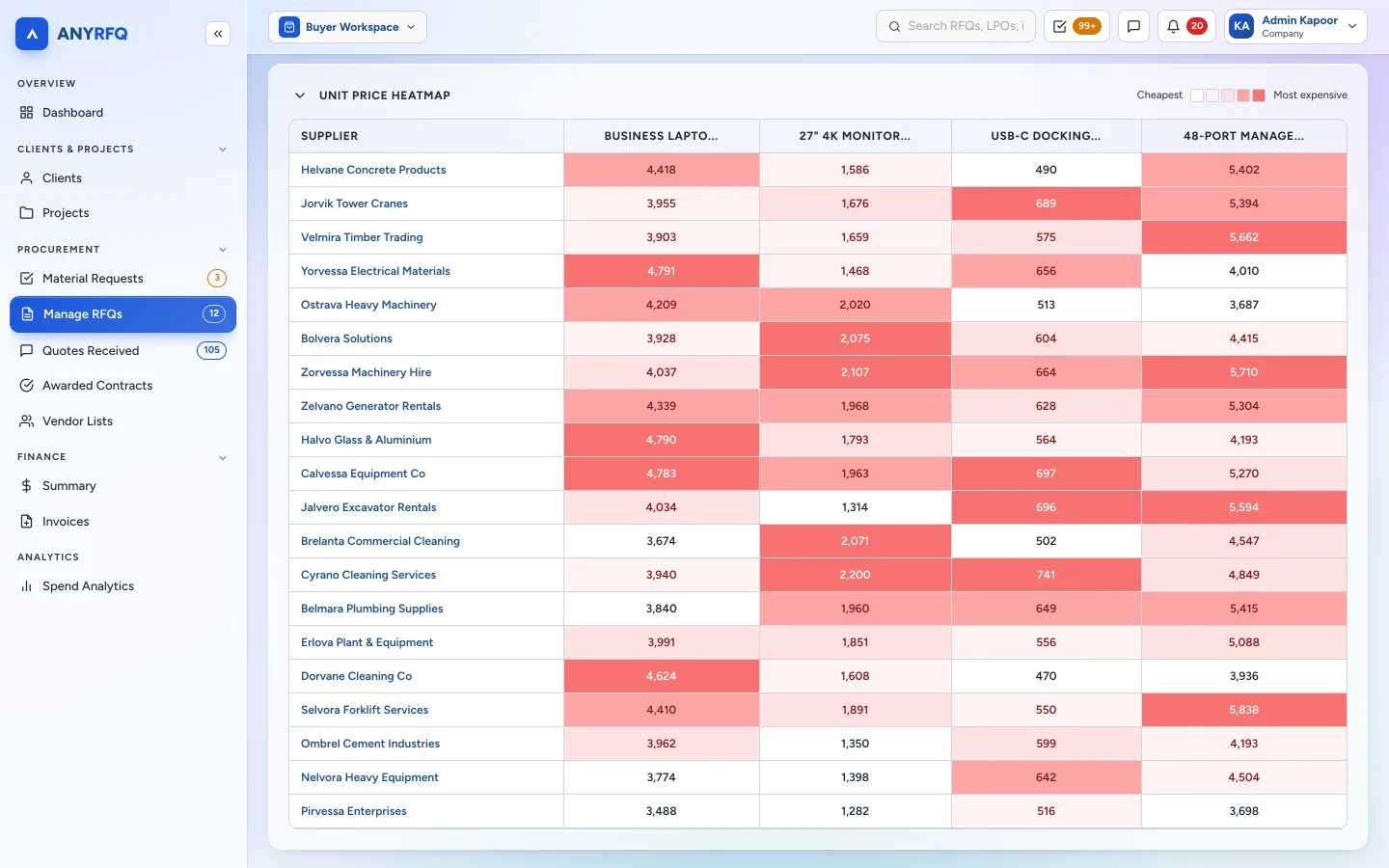Collapse the Procurement sidebar group
This screenshot has width=1389, height=868.
pos(223,250)
